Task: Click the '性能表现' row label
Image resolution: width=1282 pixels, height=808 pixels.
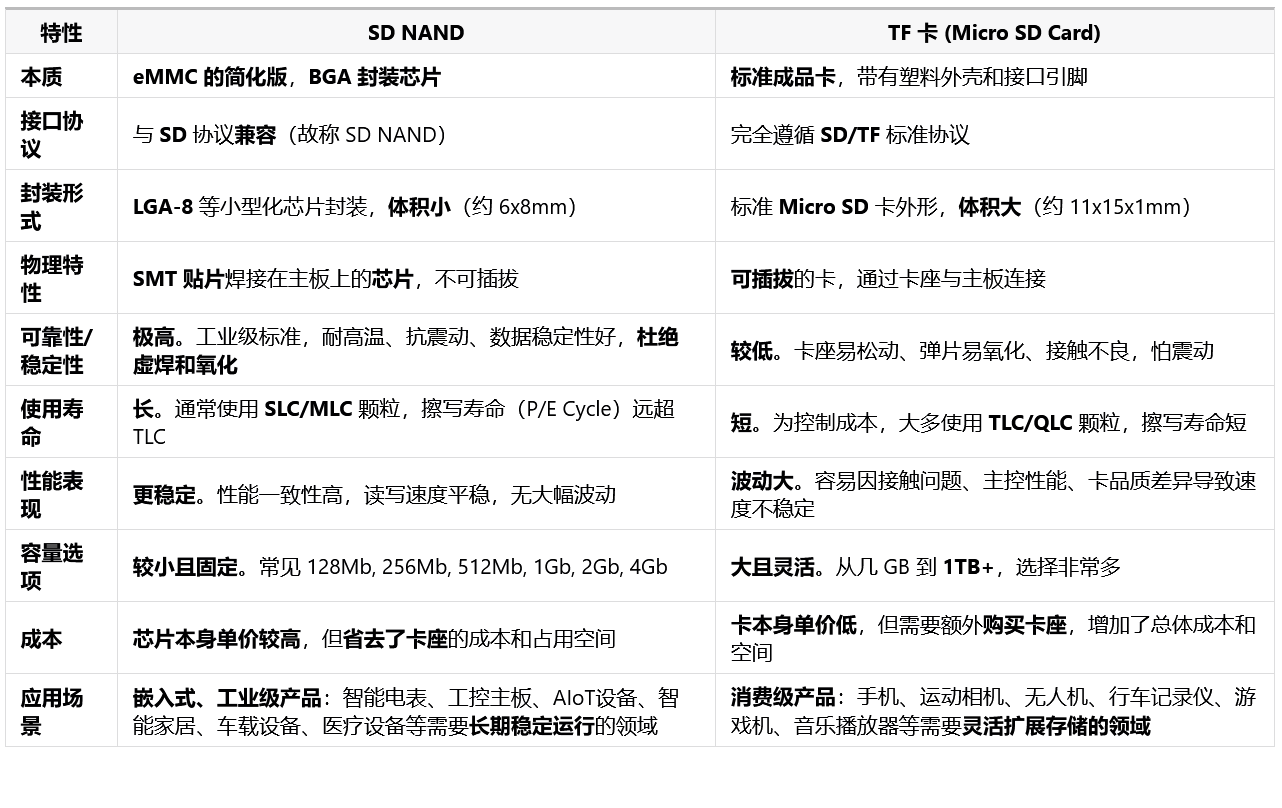Action: pyautogui.click(x=61, y=494)
